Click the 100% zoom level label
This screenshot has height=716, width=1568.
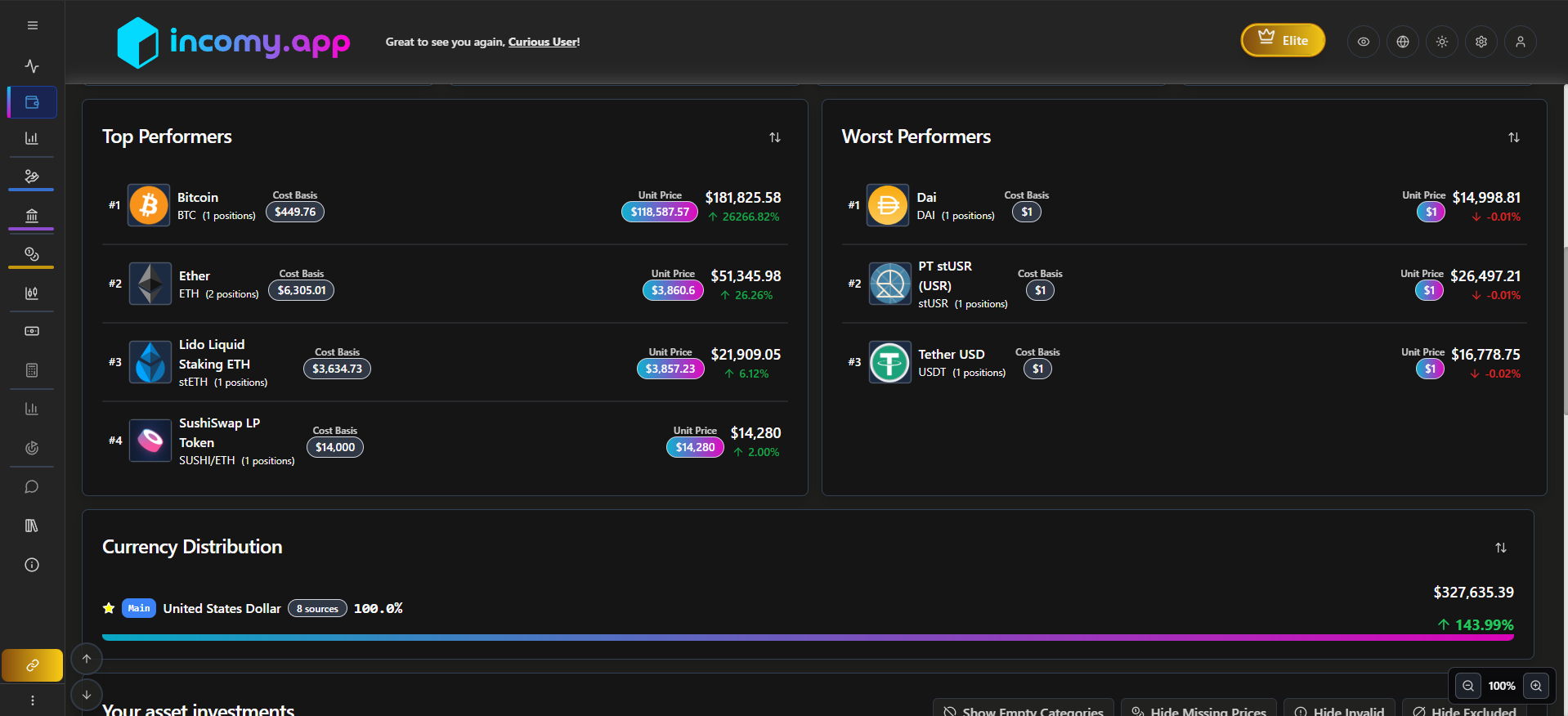[1502, 686]
